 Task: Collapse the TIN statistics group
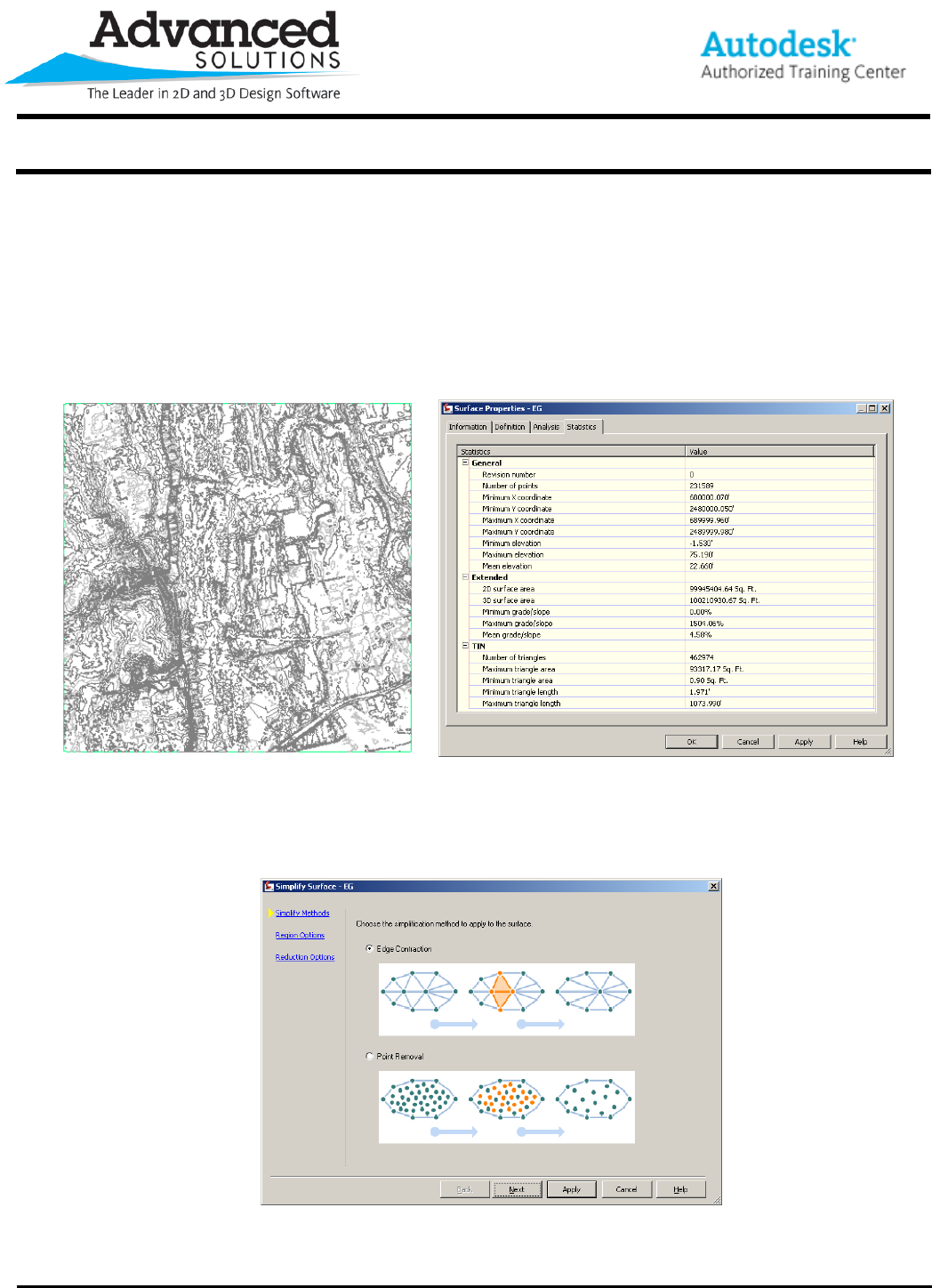click(x=464, y=646)
